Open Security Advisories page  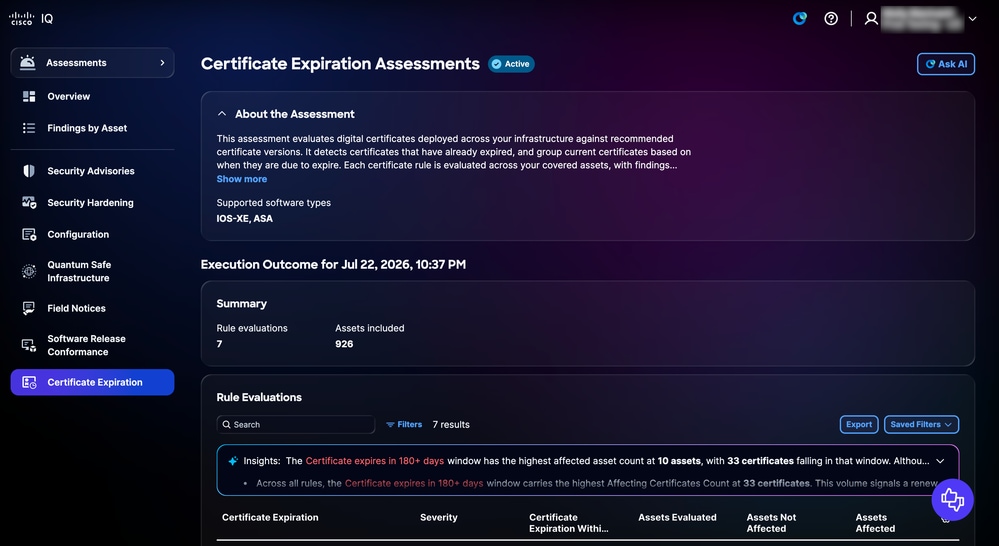pos(92,171)
